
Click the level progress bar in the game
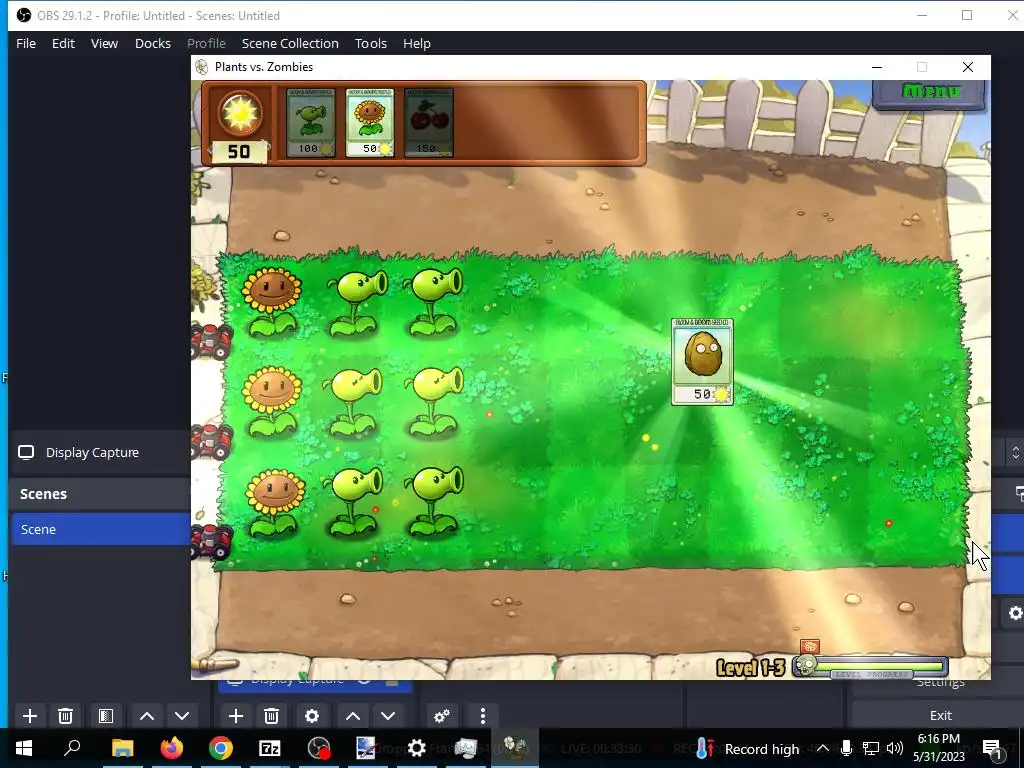pos(871,667)
